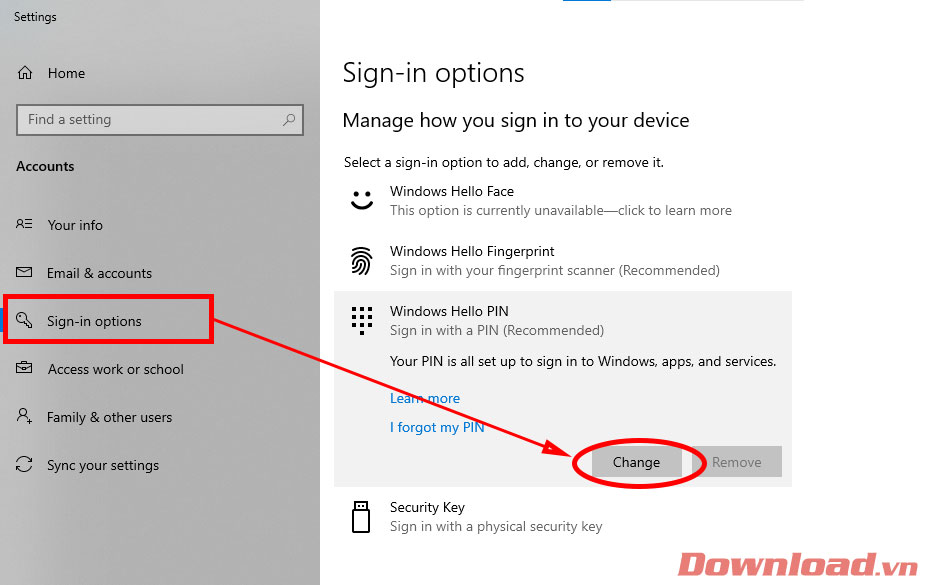This screenshot has width=931, height=585.
Task: Click the Your info person icon
Action: 25,225
